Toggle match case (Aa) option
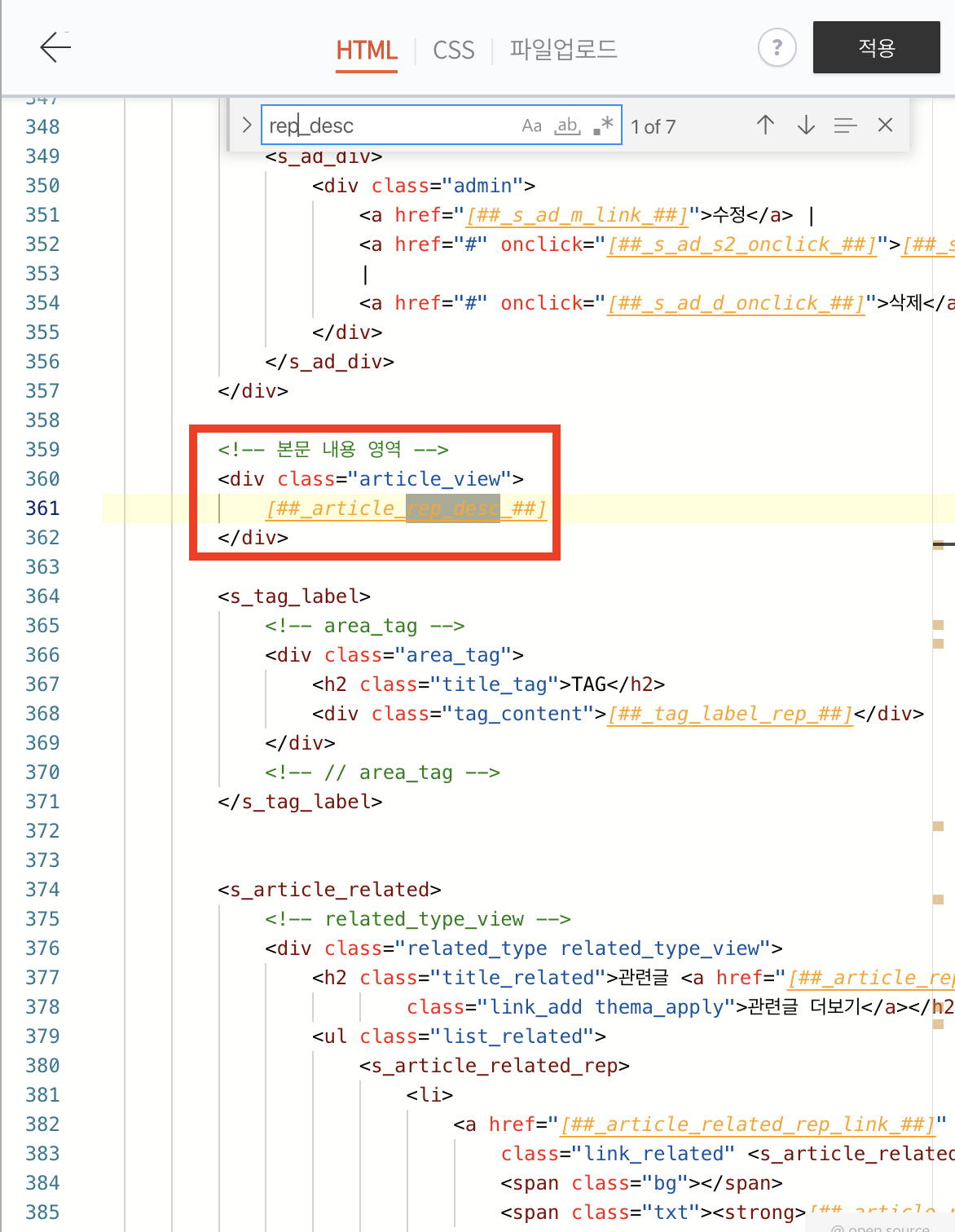 point(532,125)
